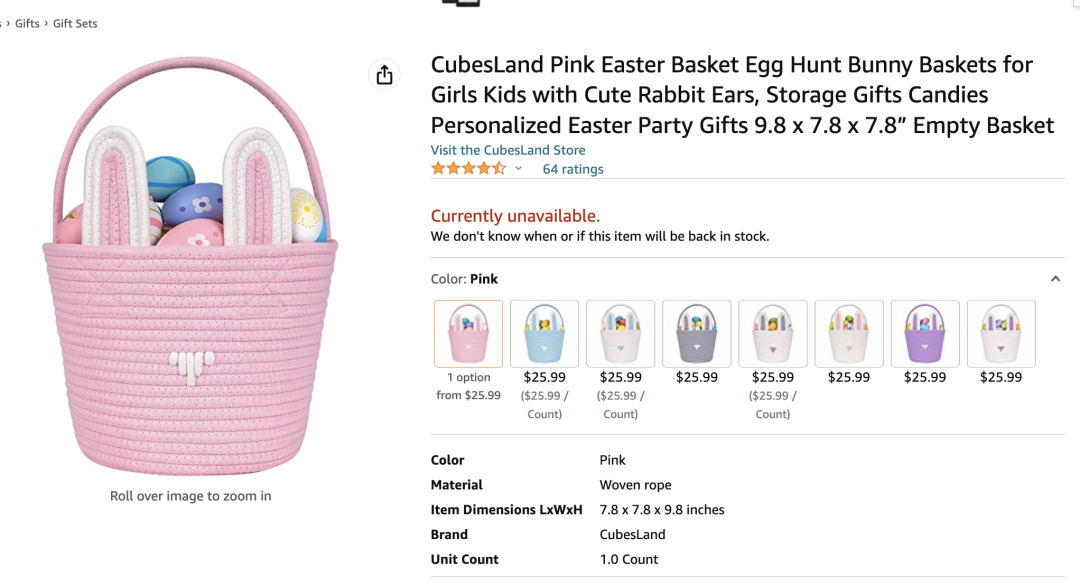Select the pink basket color swatch

(468, 333)
